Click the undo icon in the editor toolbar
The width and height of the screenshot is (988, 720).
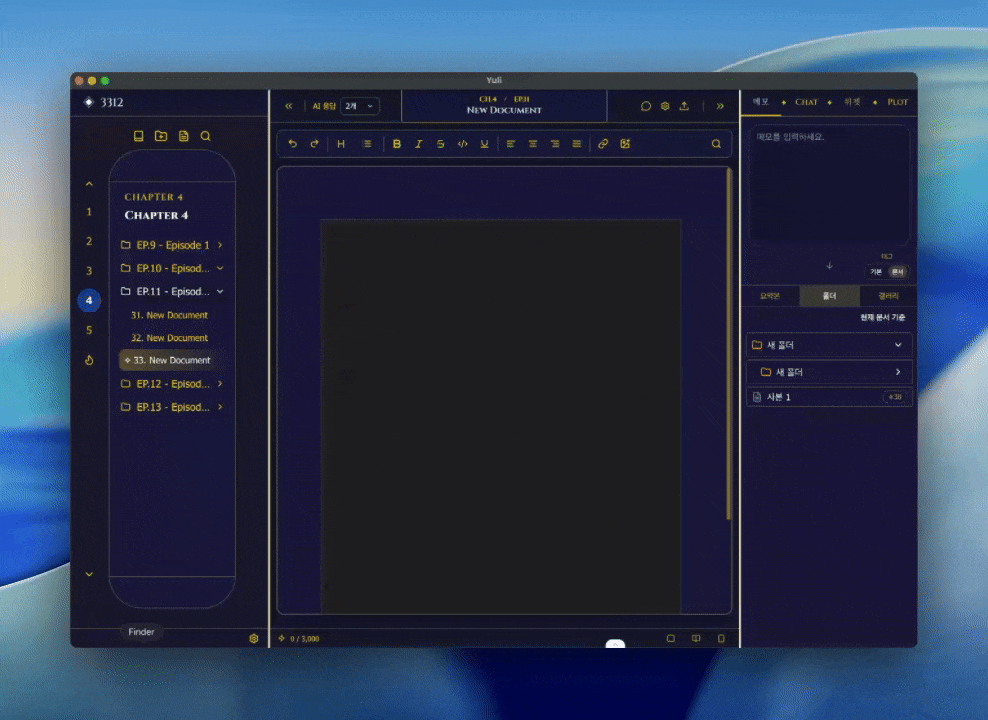click(292, 144)
